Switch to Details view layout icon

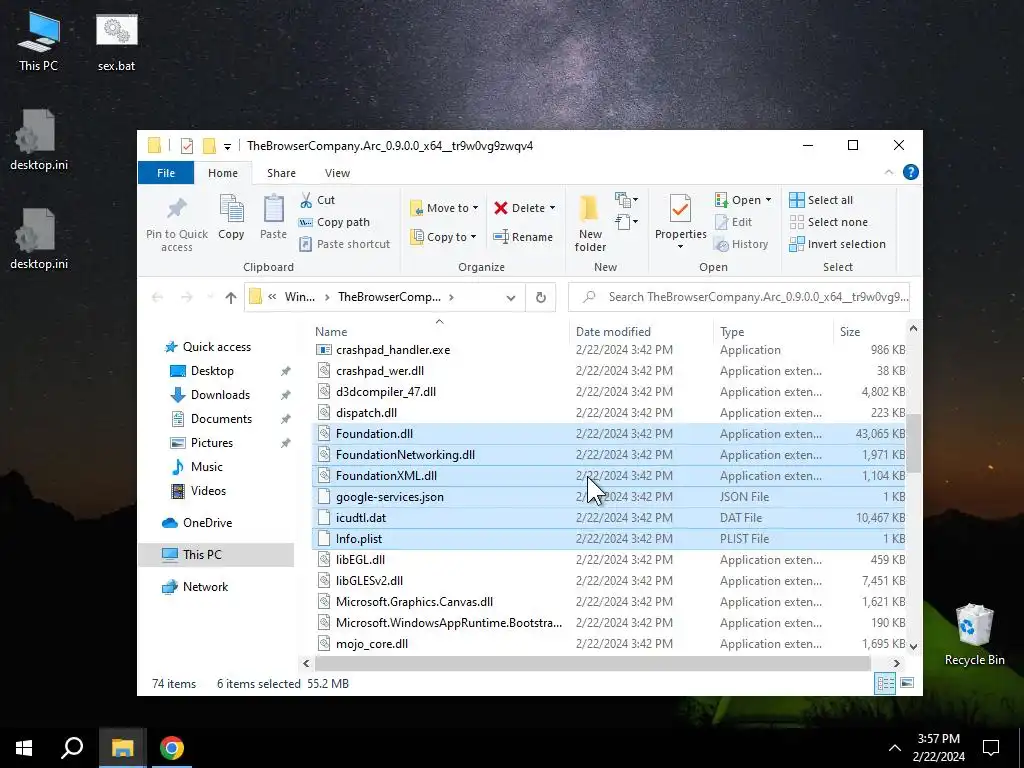click(886, 683)
